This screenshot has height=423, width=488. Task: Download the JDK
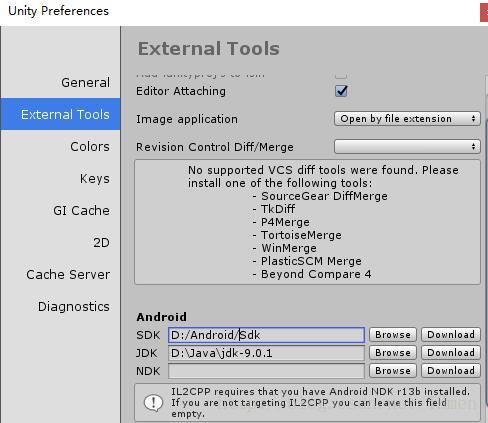[451, 353]
